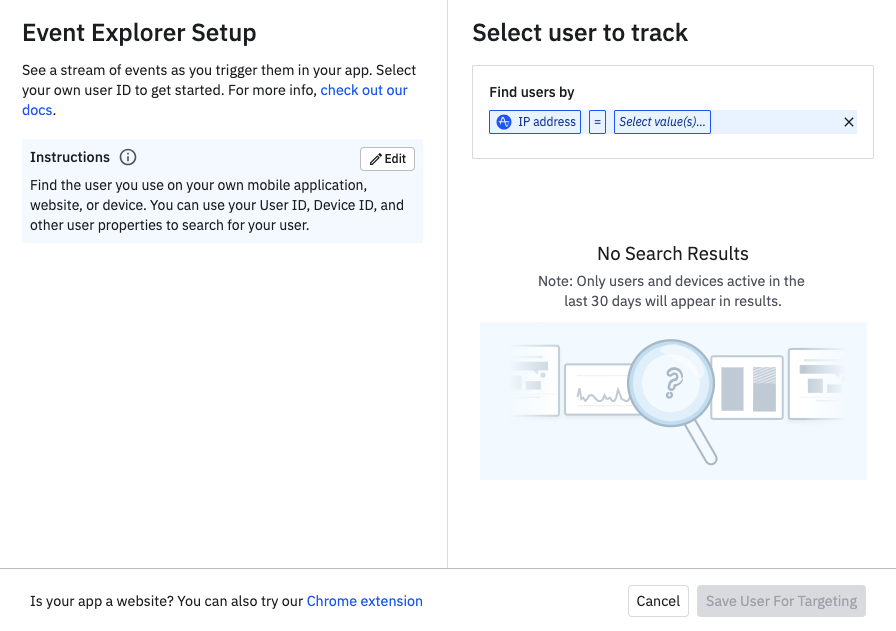Viewport: 896px width, 631px height.
Task: Click the Select value(s) field
Action: click(662, 122)
